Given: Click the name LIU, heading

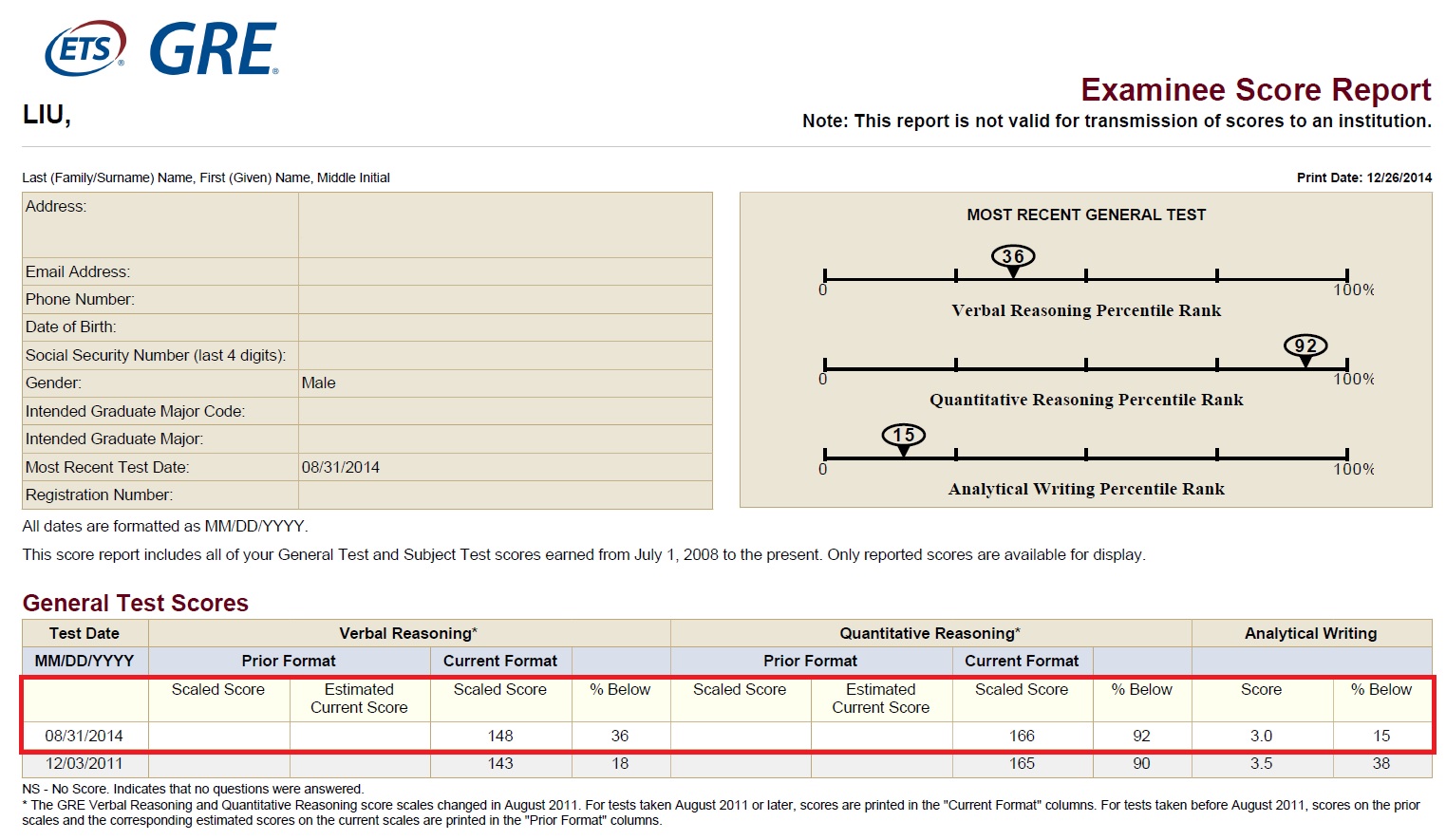Looking at the screenshot, I should [x=47, y=115].
